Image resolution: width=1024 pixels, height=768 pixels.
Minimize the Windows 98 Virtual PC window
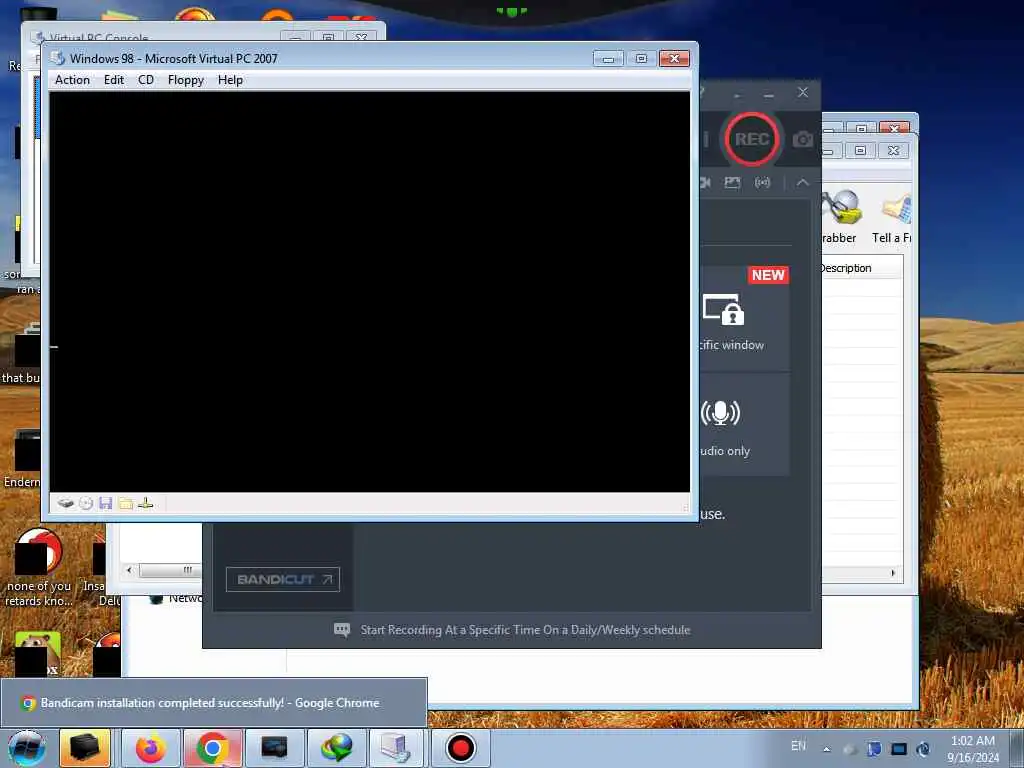point(608,59)
